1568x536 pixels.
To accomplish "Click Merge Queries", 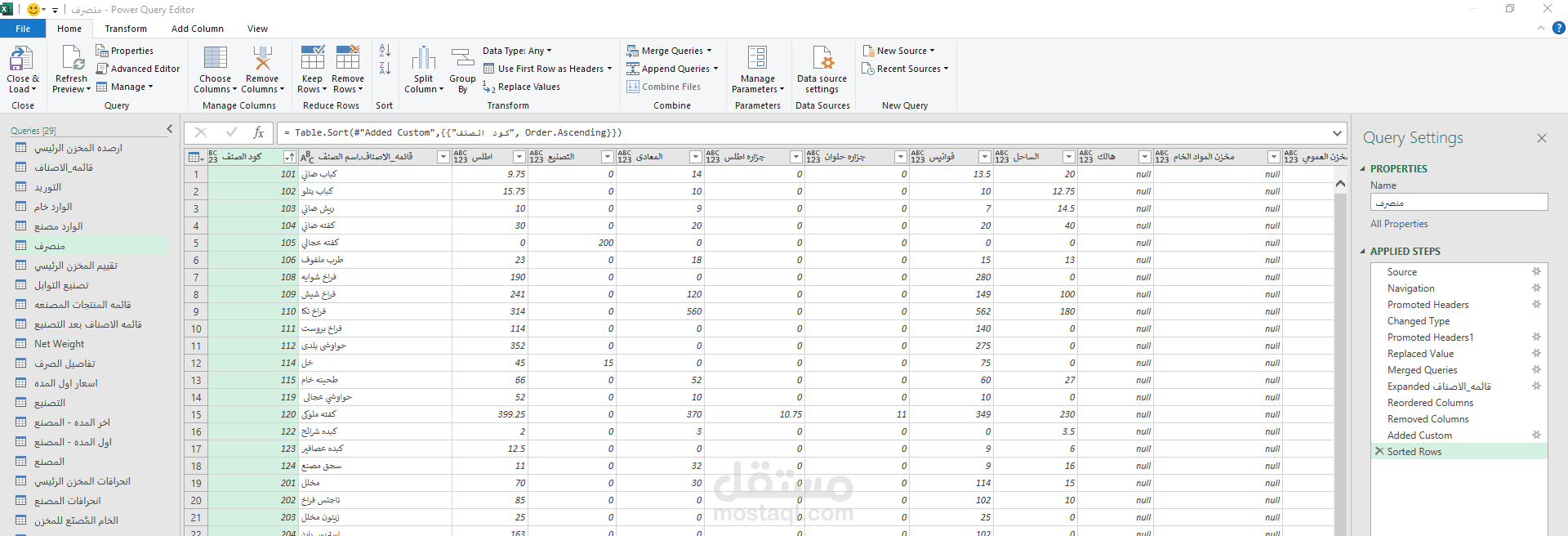I will click(670, 51).
